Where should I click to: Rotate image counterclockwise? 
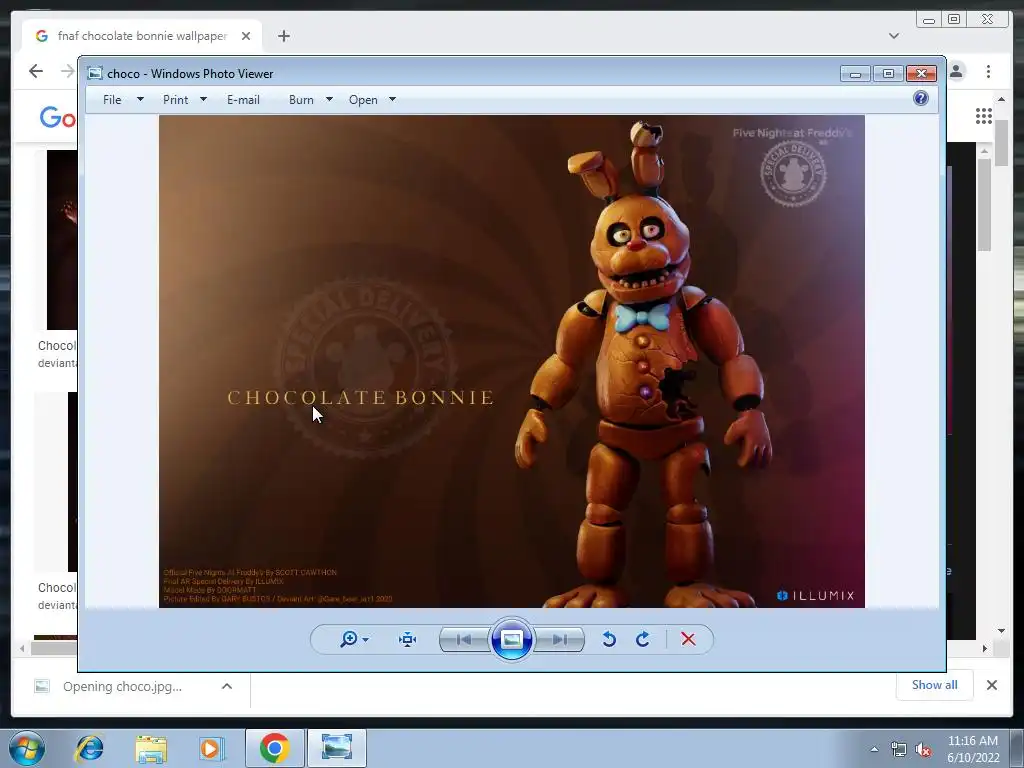(609, 639)
